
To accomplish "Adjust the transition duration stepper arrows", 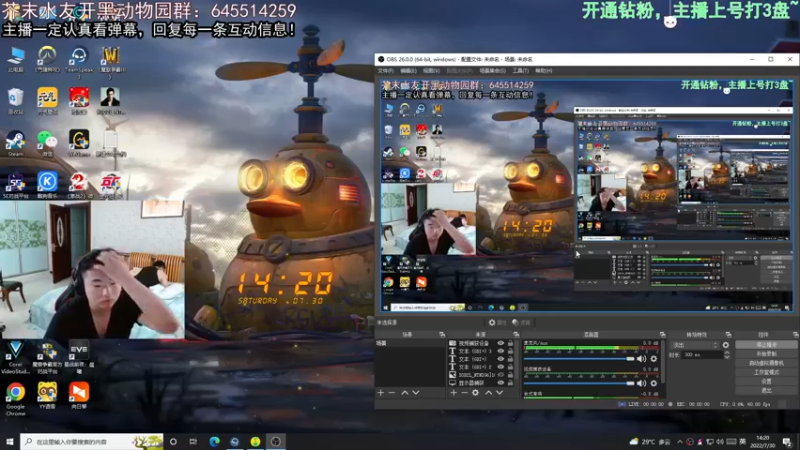I will (x=727, y=355).
